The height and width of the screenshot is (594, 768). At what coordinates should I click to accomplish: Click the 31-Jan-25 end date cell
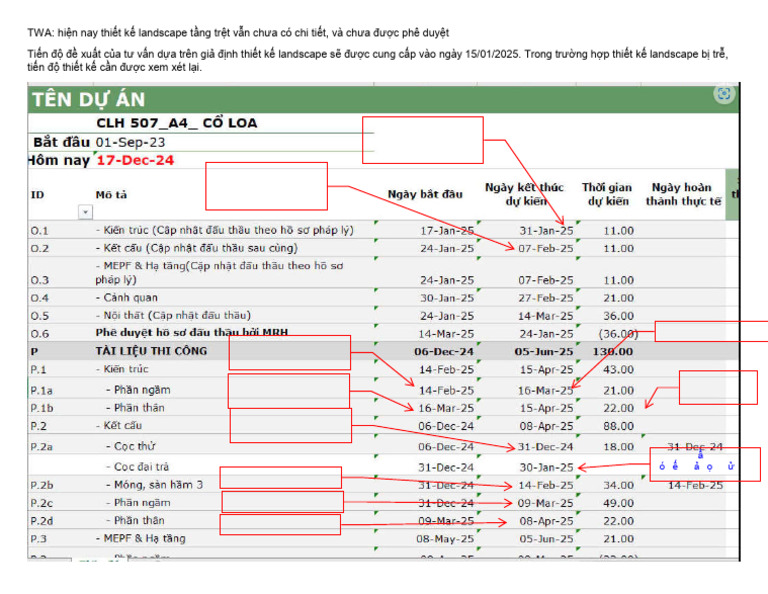tap(546, 231)
